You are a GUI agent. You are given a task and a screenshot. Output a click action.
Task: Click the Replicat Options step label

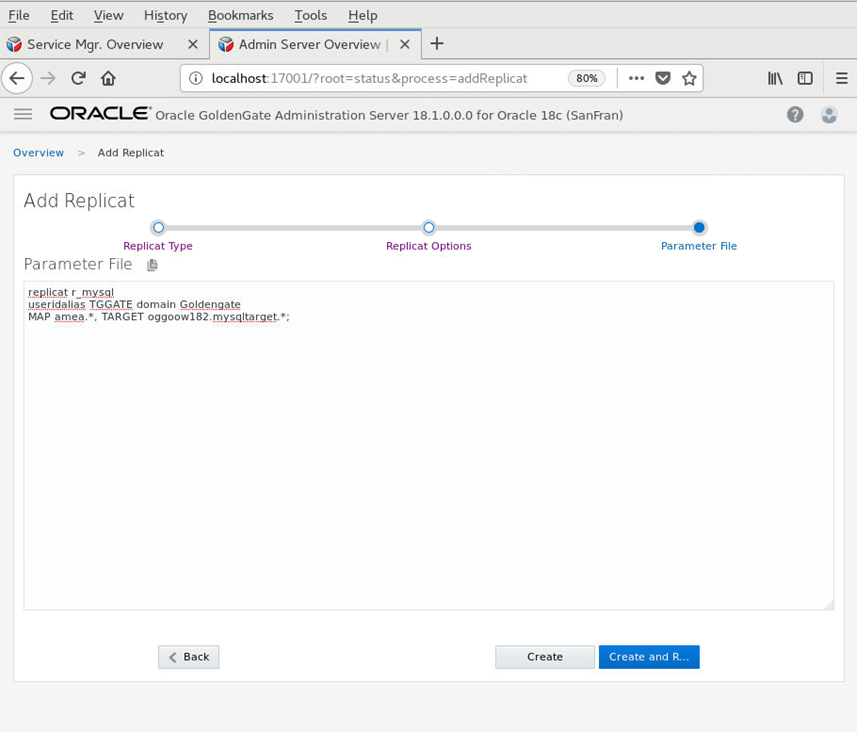[428, 246]
